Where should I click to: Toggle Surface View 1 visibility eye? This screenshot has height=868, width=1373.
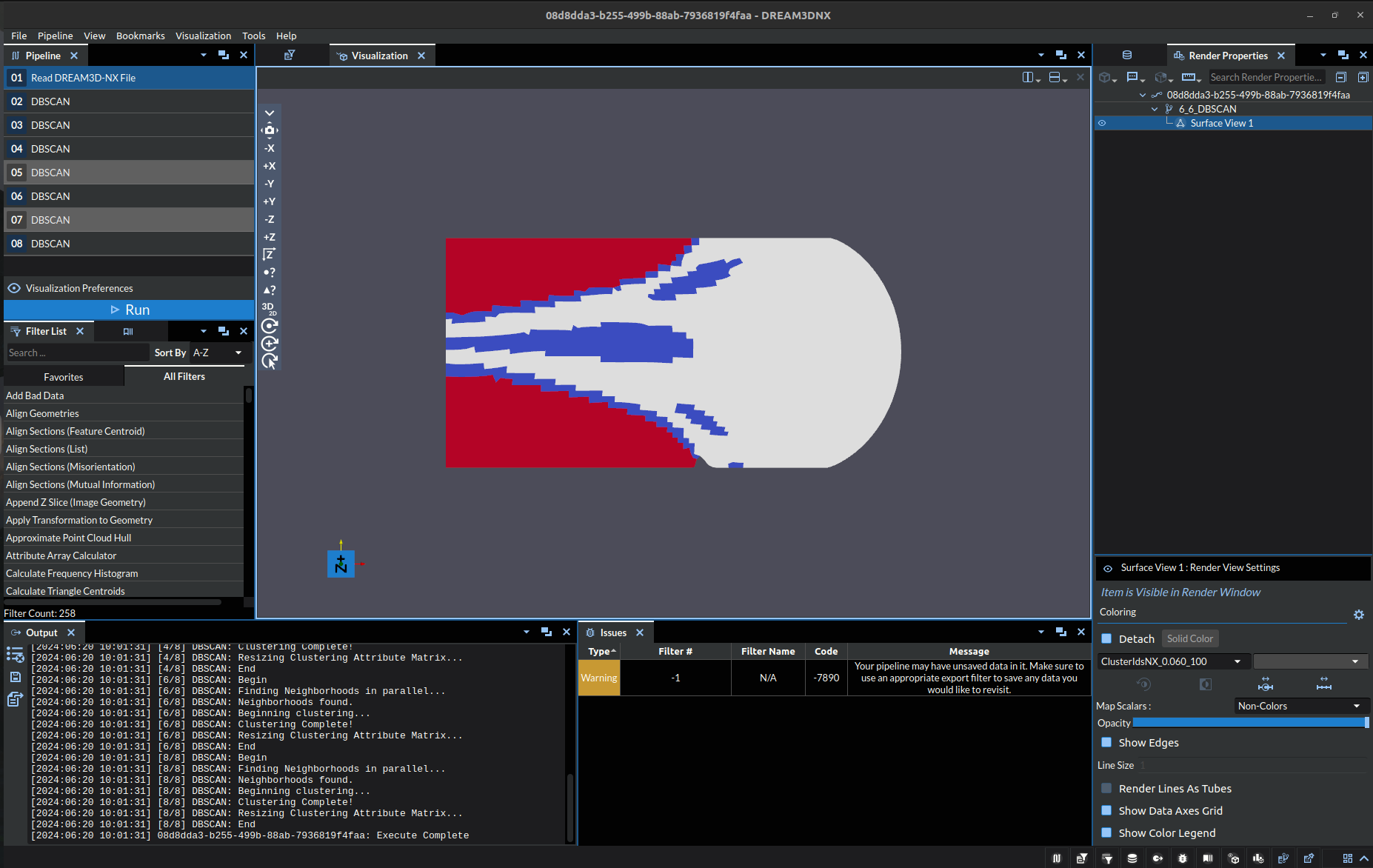point(1102,124)
